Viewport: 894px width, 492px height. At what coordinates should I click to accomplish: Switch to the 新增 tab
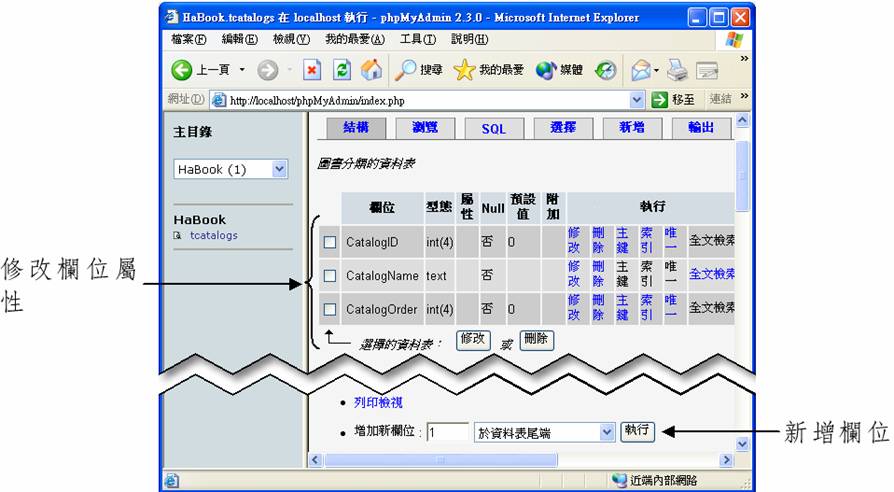tap(632, 128)
